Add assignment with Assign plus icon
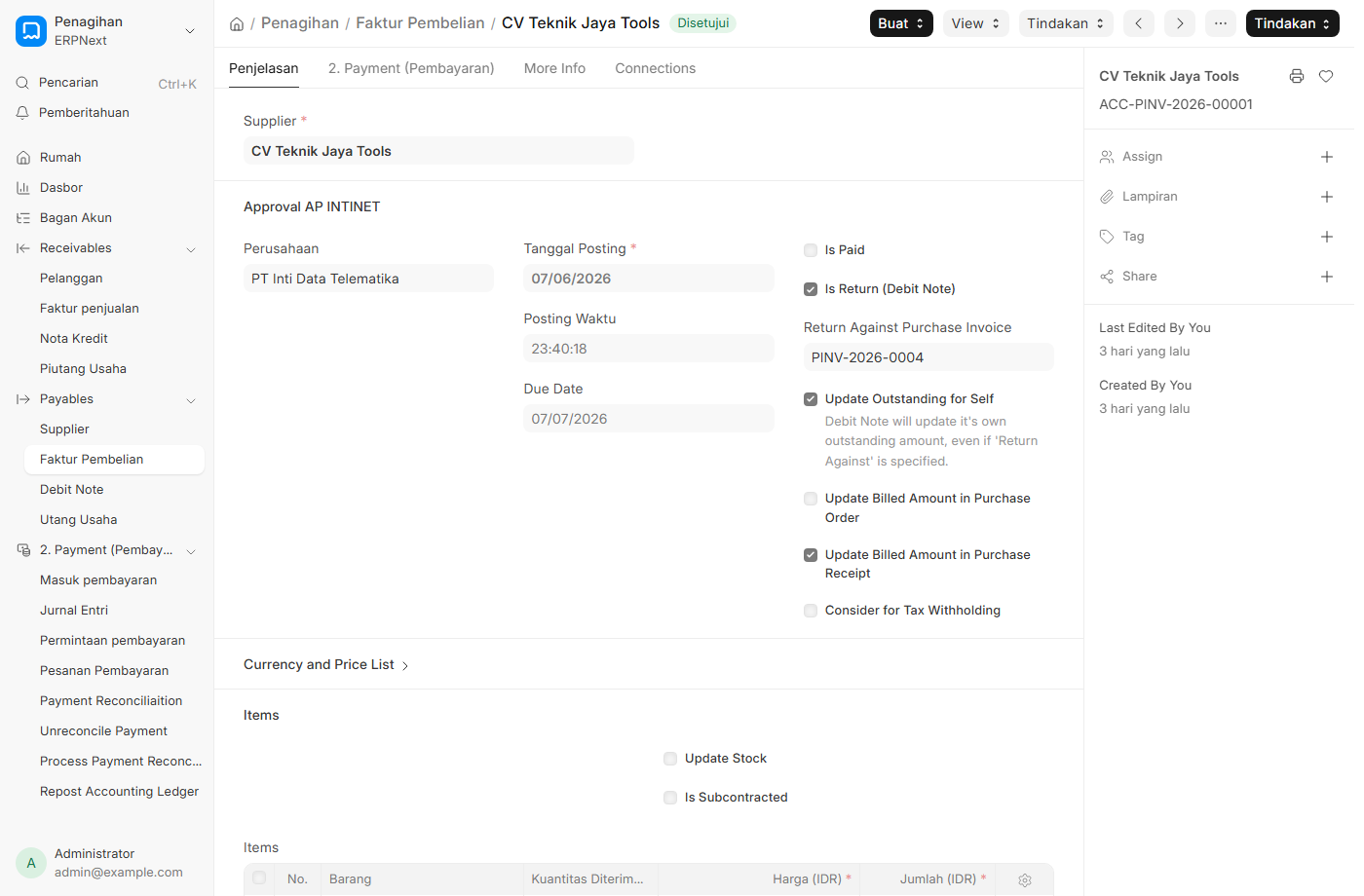Screen dimensions: 1364x896 pos(1327,157)
